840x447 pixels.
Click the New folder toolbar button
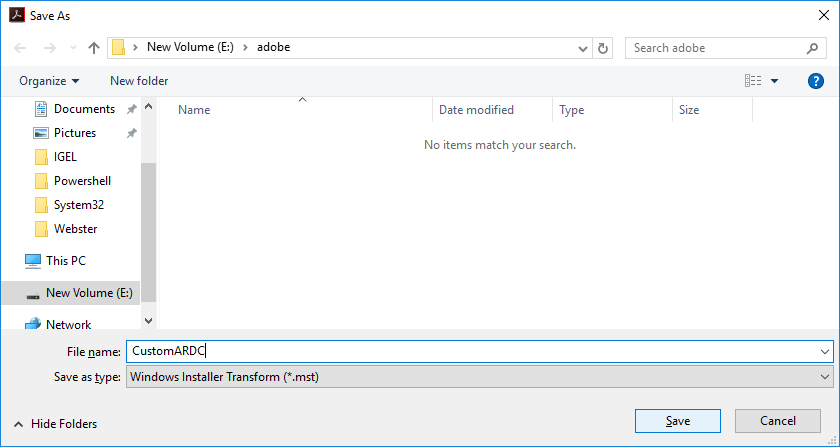(x=139, y=81)
